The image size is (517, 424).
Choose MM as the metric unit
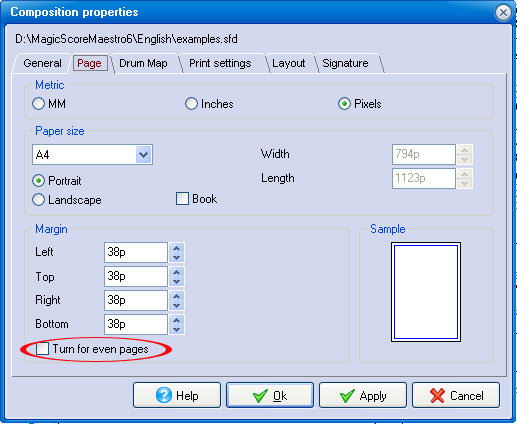pos(38,104)
